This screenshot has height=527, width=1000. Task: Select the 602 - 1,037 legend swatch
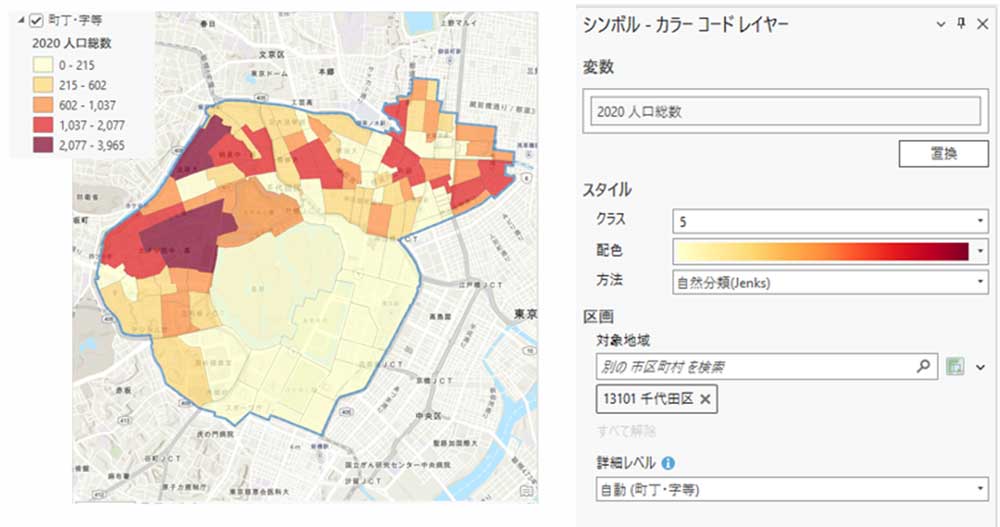point(45,106)
